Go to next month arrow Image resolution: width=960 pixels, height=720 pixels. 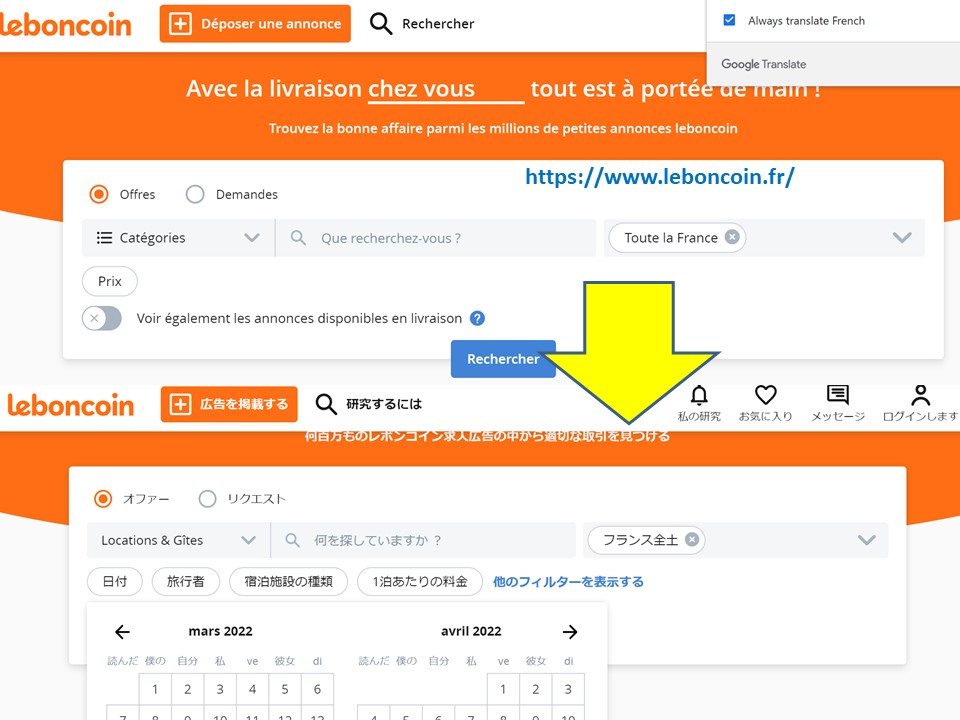pyautogui.click(x=570, y=632)
